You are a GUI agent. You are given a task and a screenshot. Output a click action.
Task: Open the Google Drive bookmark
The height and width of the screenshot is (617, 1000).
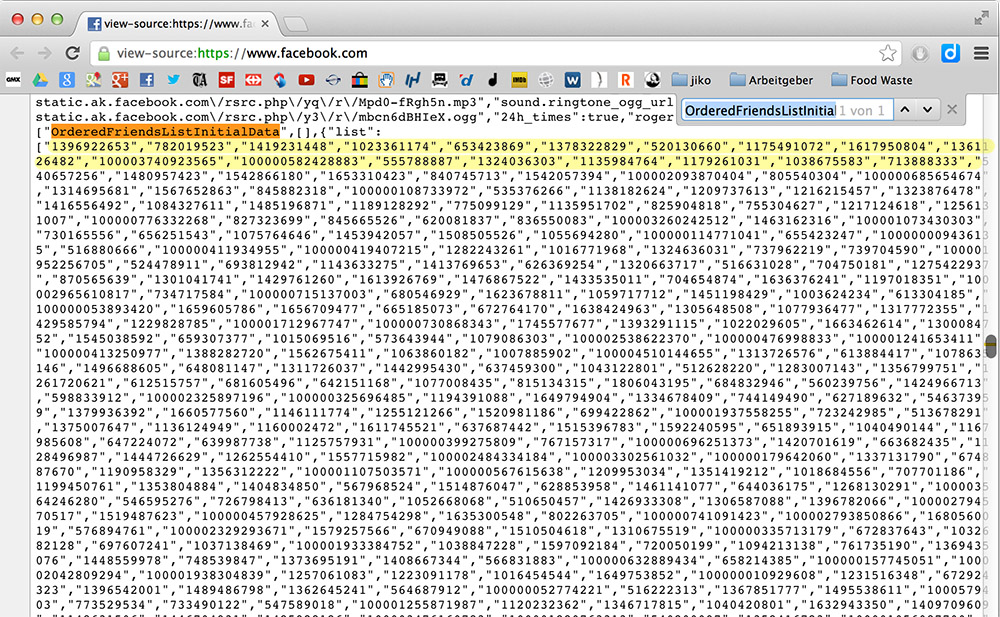coord(40,80)
